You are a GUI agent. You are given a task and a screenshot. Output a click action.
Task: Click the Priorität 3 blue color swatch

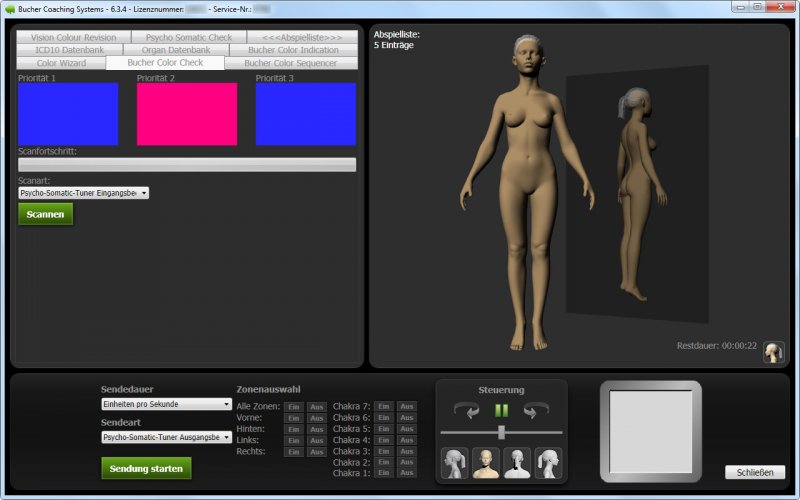pyautogui.click(x=306, y=114)
